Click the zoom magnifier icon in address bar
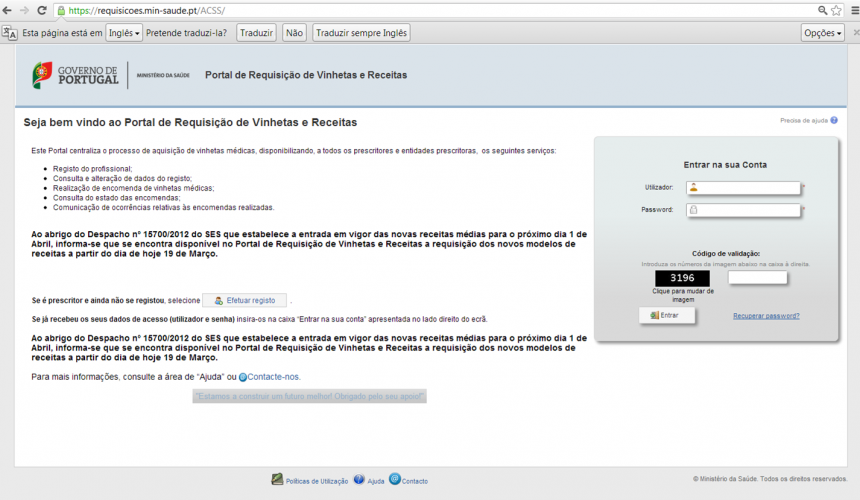The image size is (860, 500). [822, 10]
